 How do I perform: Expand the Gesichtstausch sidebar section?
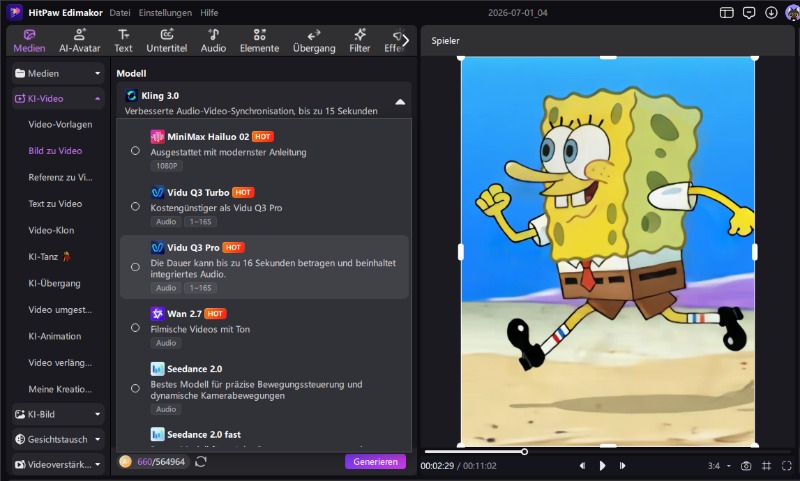tap(58, 439)
